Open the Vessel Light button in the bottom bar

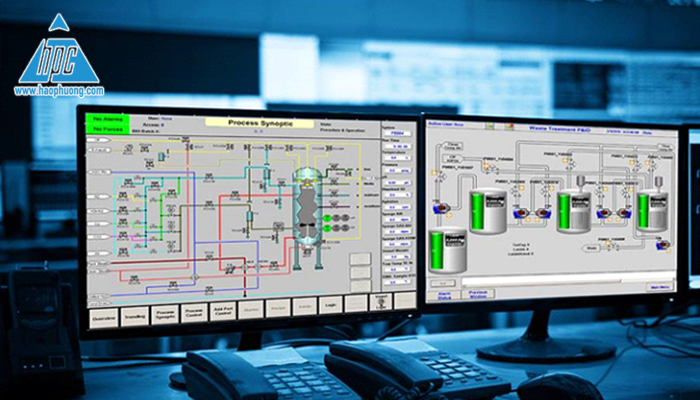[381, 302]
